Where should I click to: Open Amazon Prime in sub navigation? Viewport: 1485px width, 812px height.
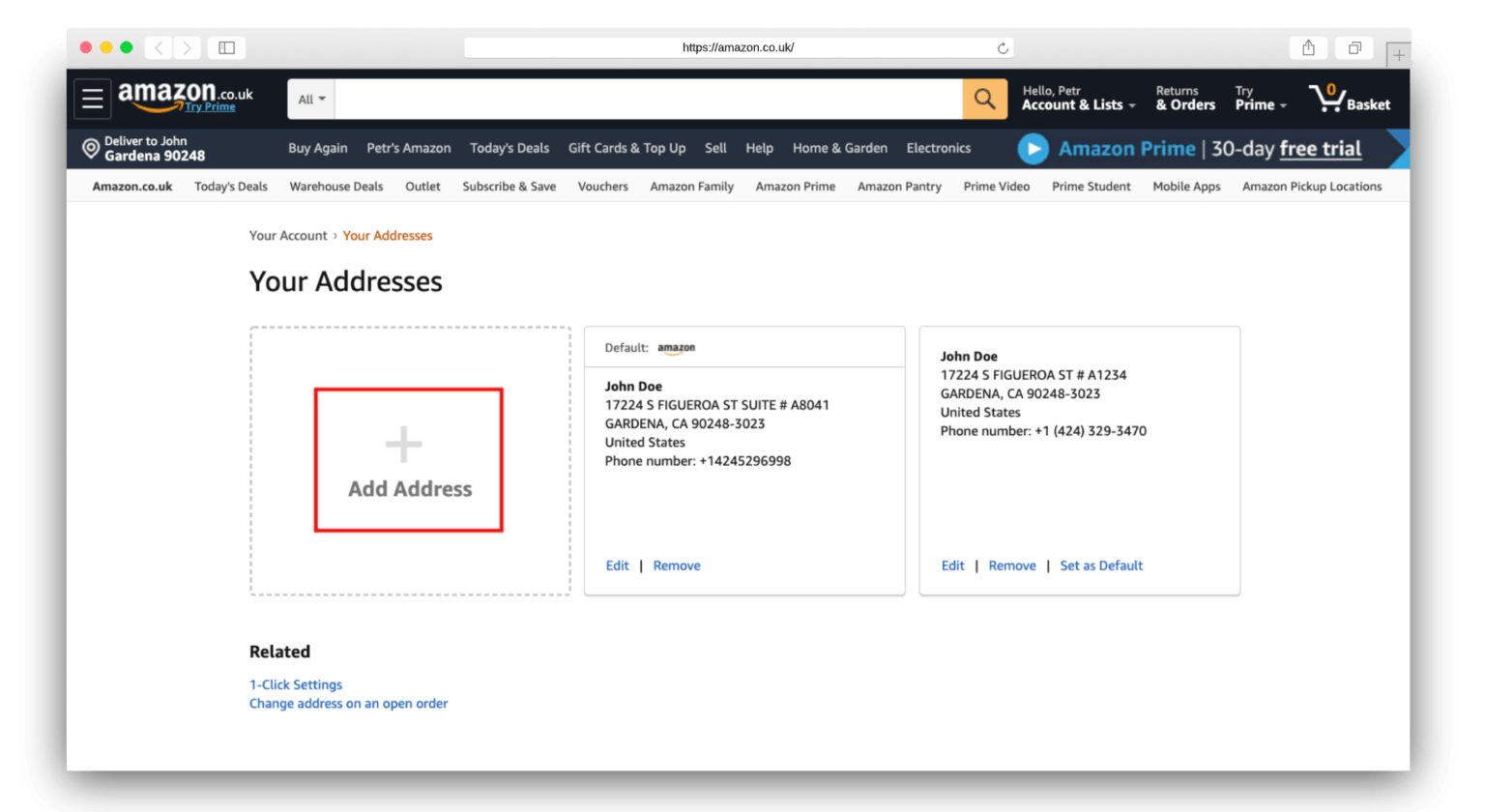796,187
